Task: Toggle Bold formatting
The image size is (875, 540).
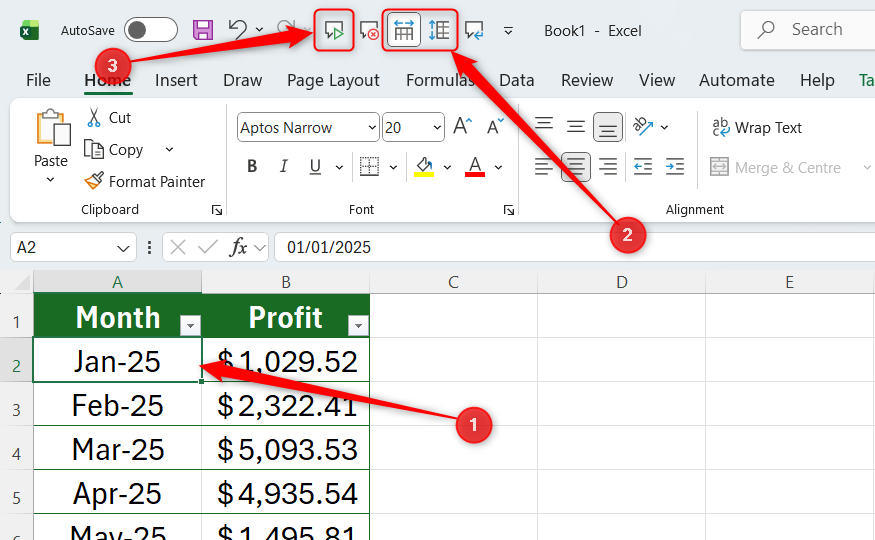Action: click(252, 166)
